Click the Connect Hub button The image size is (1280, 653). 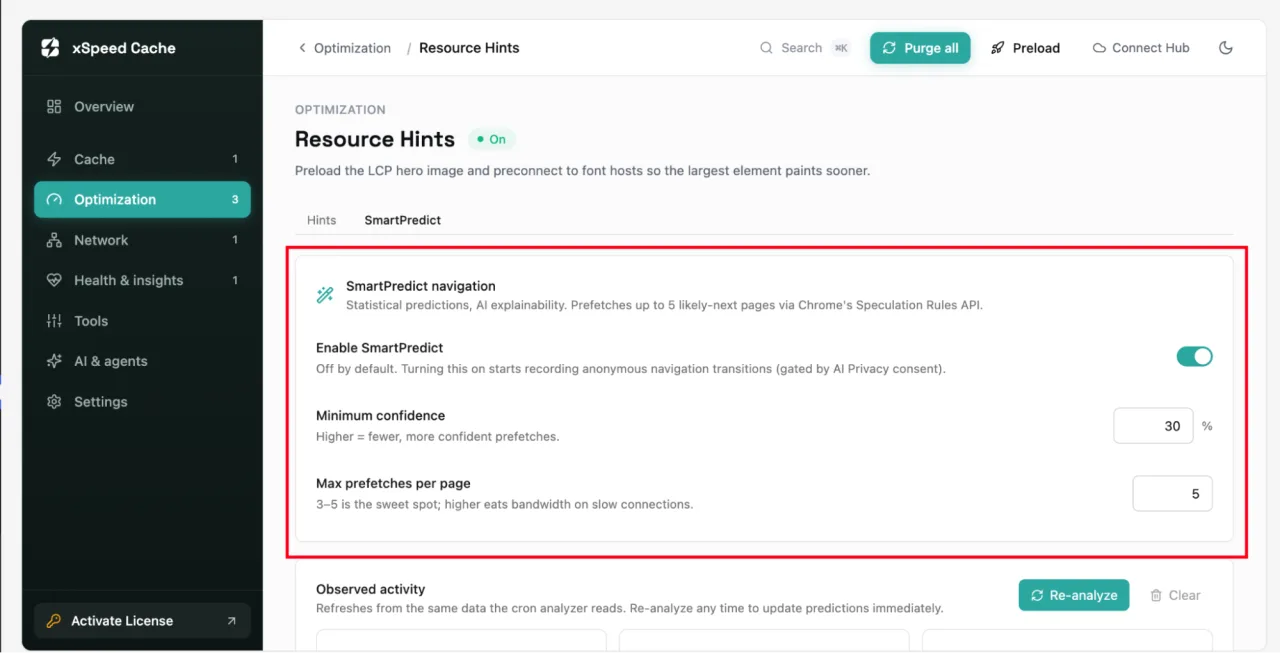[x=1141, y=48]
